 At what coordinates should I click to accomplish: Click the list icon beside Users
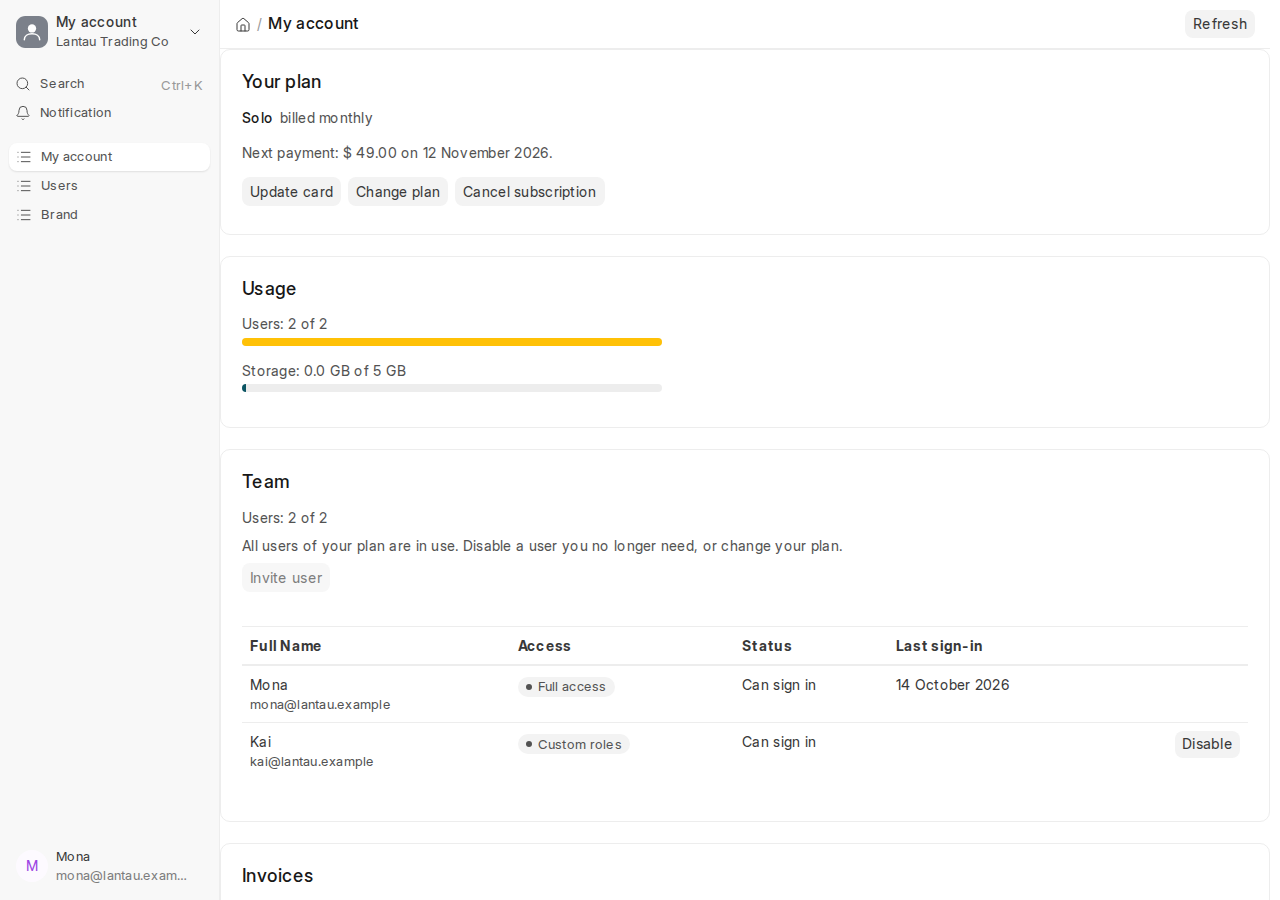(x=24, y=186)
